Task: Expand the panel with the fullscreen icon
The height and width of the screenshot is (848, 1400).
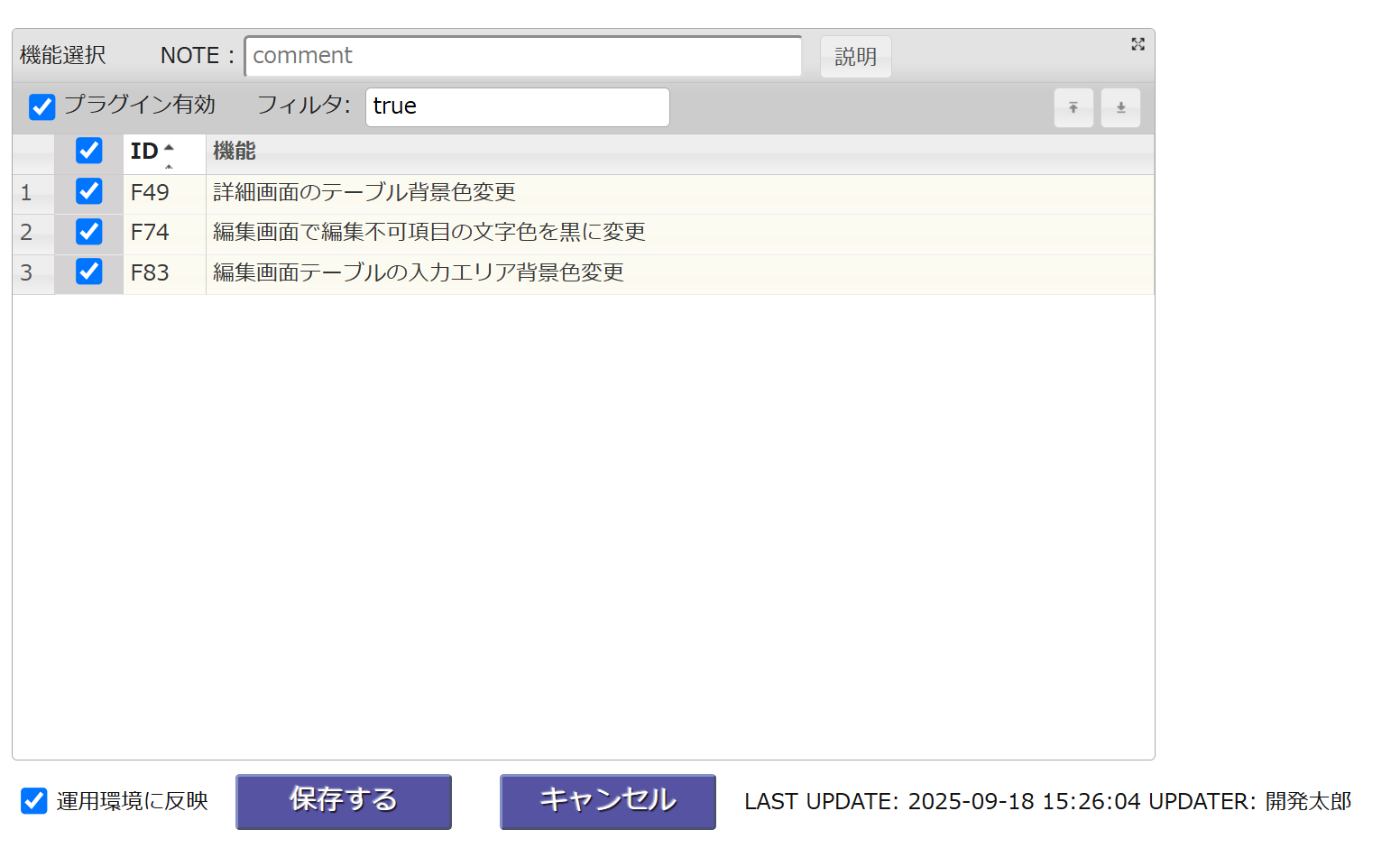Action: pyautogui.click(x=1137, y=44)
